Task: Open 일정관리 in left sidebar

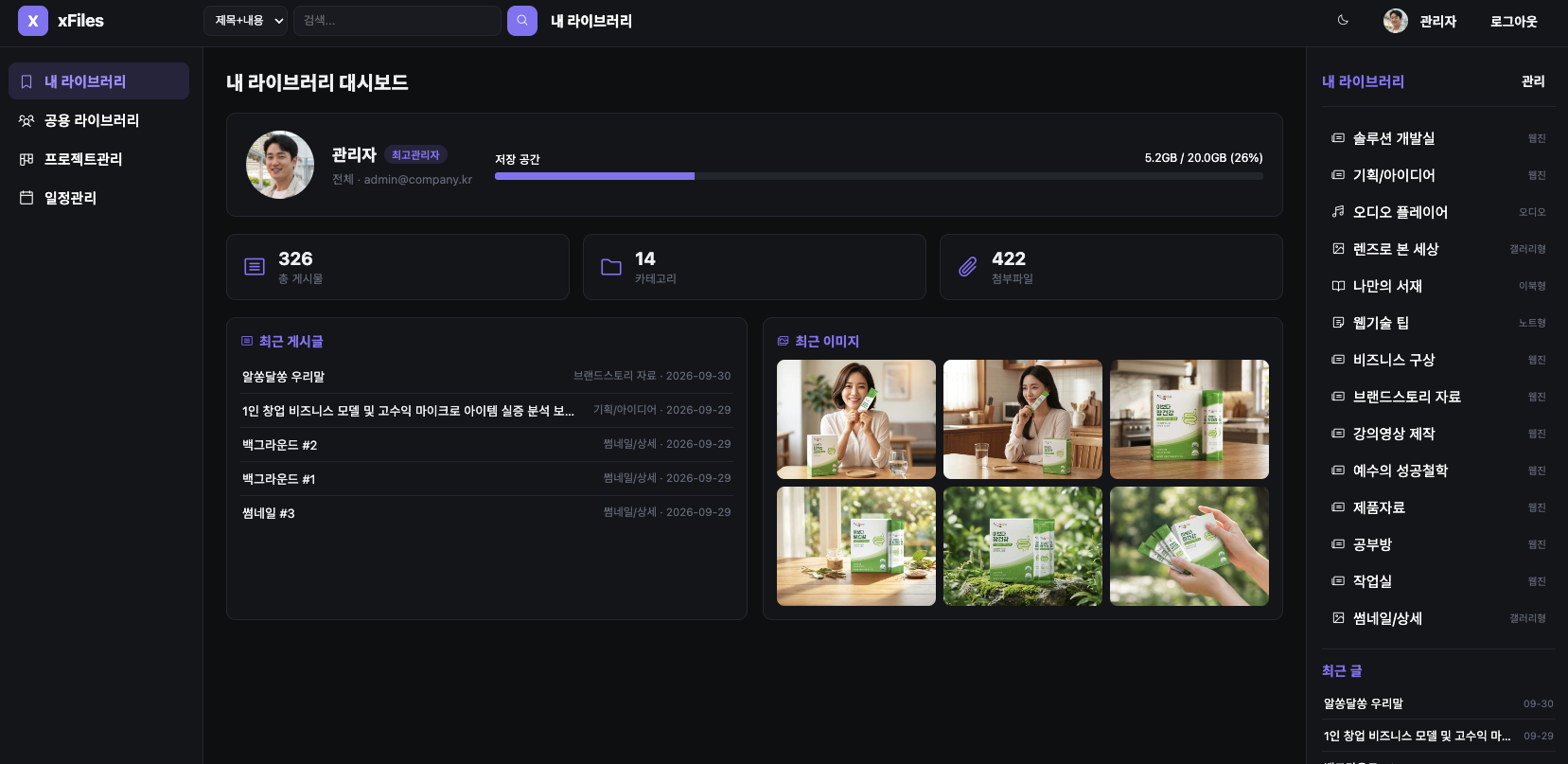Action: (x=98, y=198)
